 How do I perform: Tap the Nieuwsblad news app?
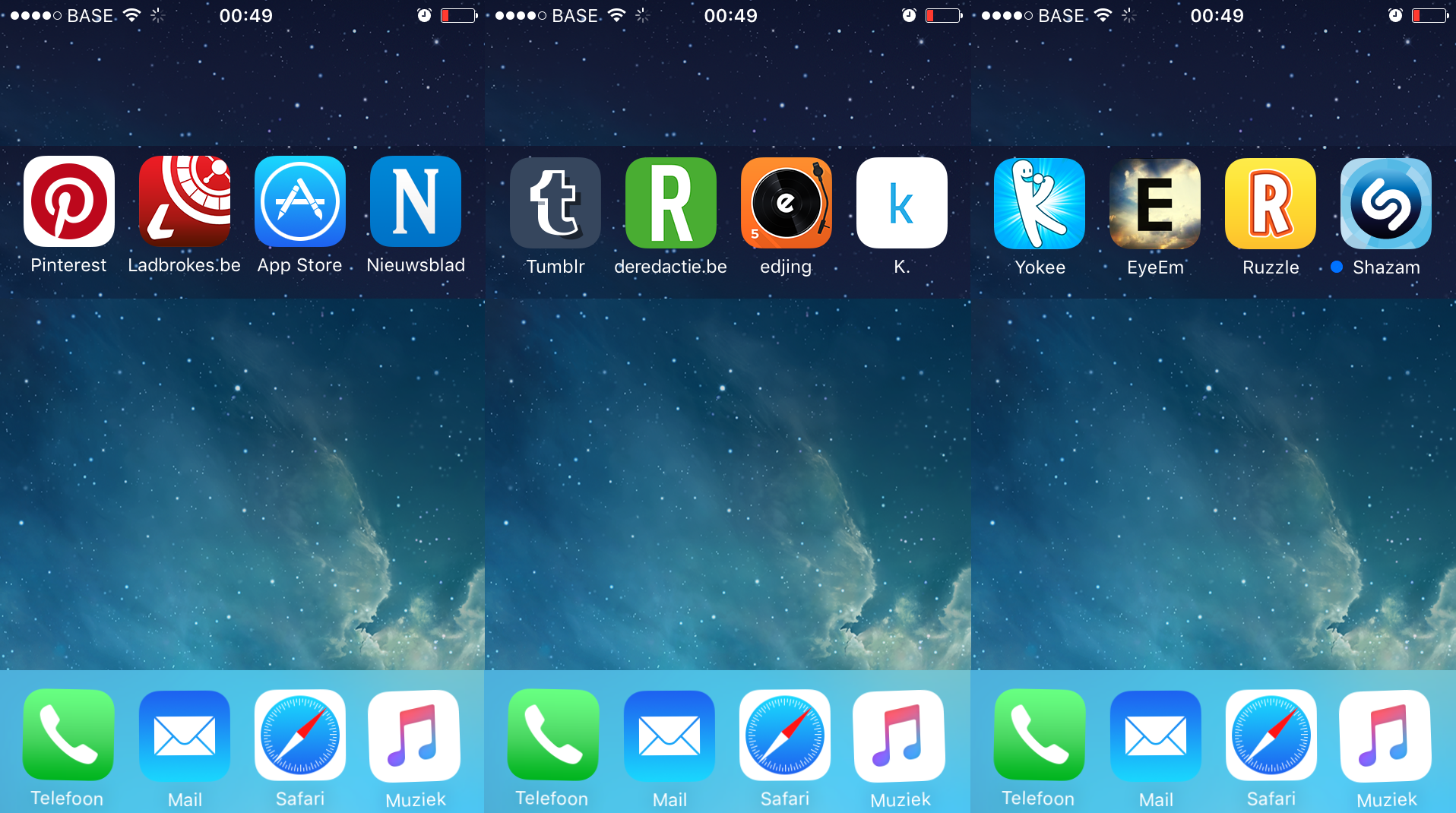416,201
